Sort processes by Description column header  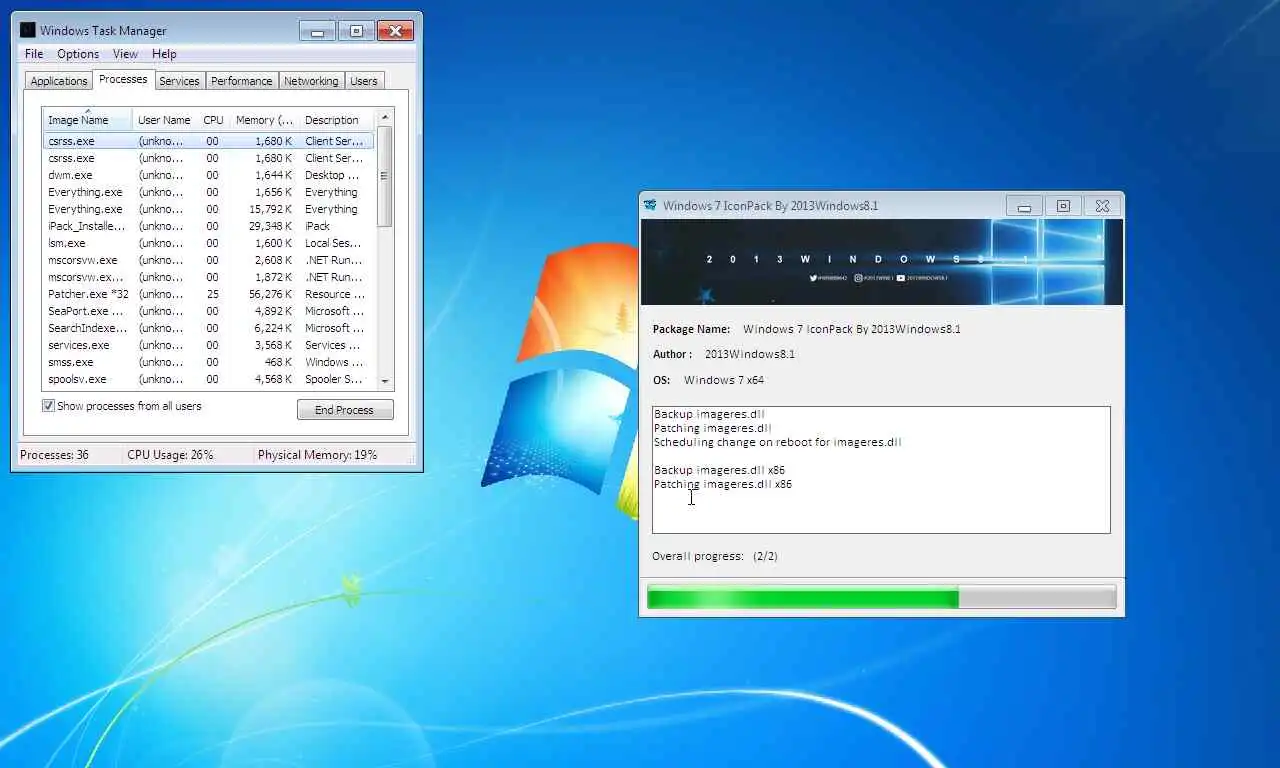[x=336, y=120]
